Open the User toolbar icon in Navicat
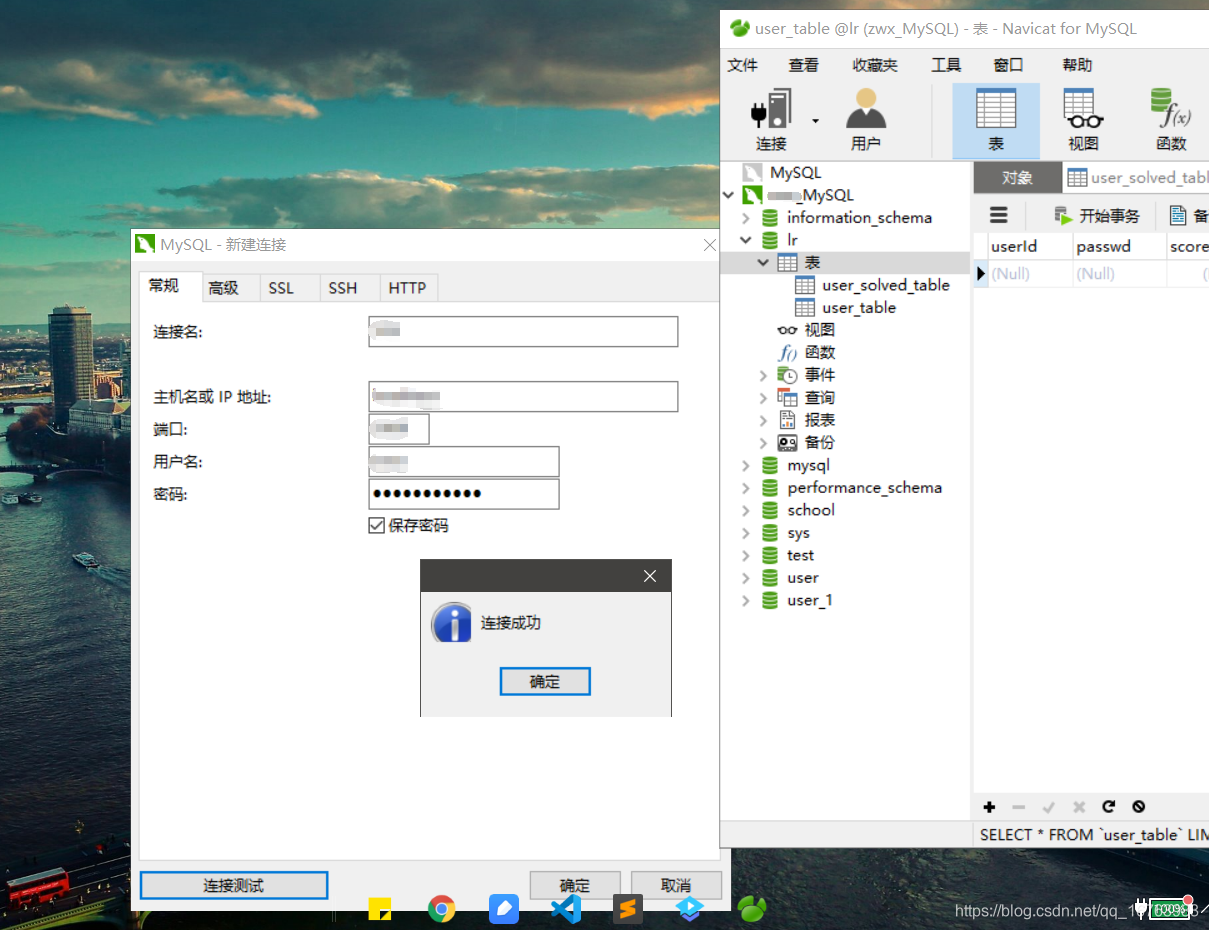This screenshot has width=1209, height=930. (x=866, y=109)
